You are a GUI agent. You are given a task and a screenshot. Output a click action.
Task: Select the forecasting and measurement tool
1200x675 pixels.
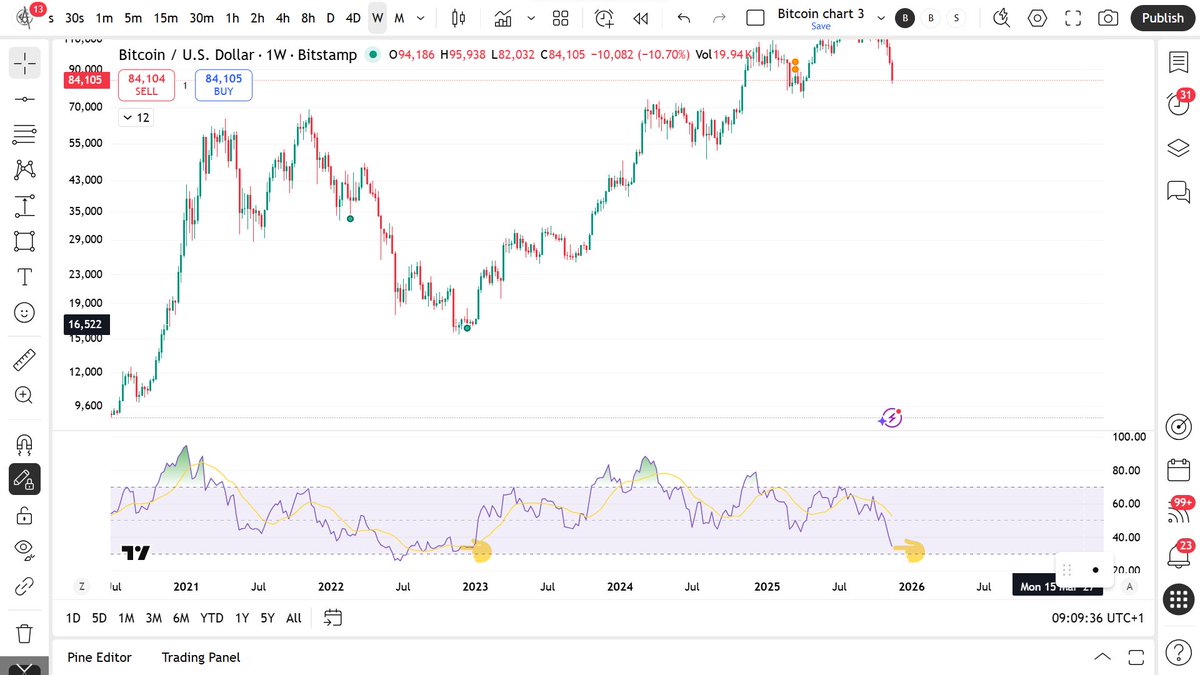pyautogui.click(x=24, y=206)
